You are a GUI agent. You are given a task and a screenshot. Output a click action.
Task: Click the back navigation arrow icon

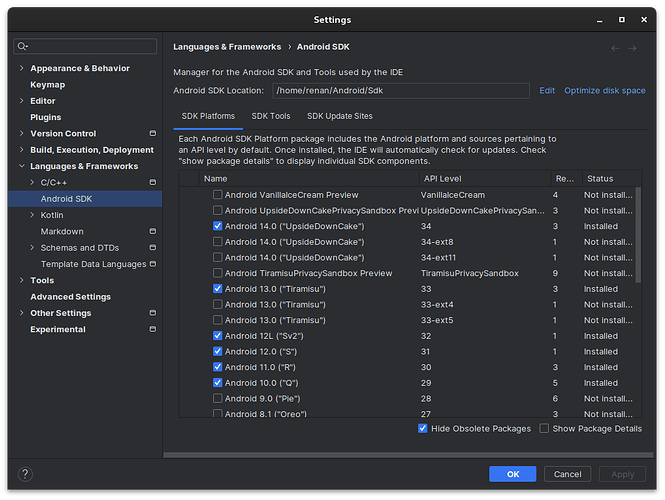click(x=615, y=48)
